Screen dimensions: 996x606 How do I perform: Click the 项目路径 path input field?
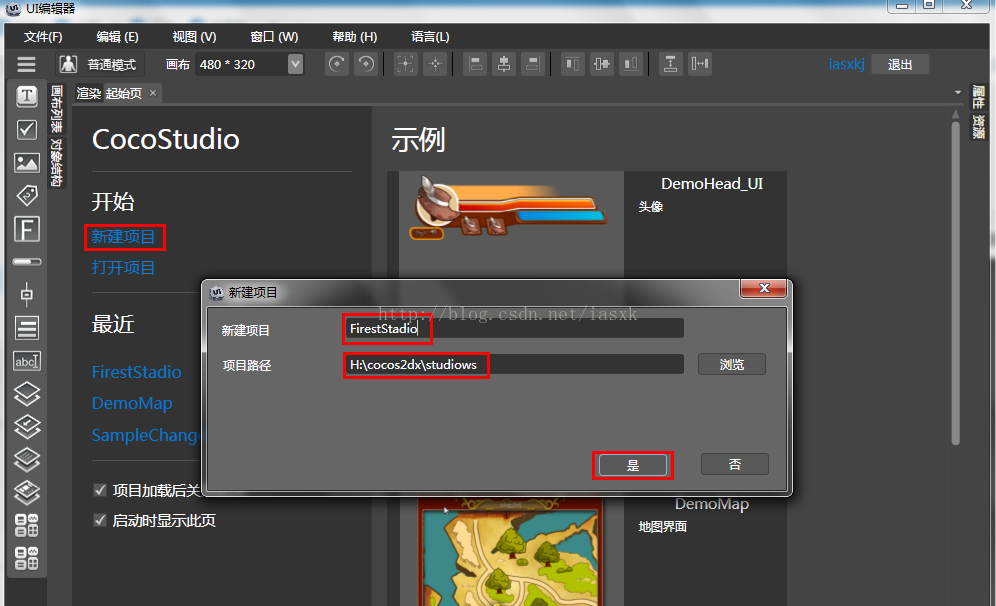click(x=513, y=365)
